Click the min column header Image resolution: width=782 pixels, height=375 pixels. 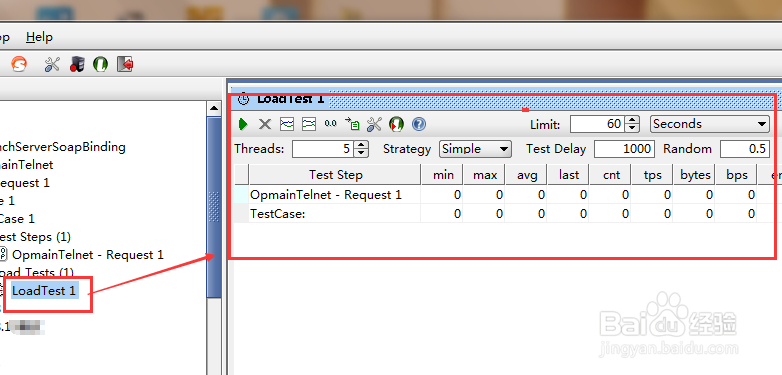click(442, 175)
